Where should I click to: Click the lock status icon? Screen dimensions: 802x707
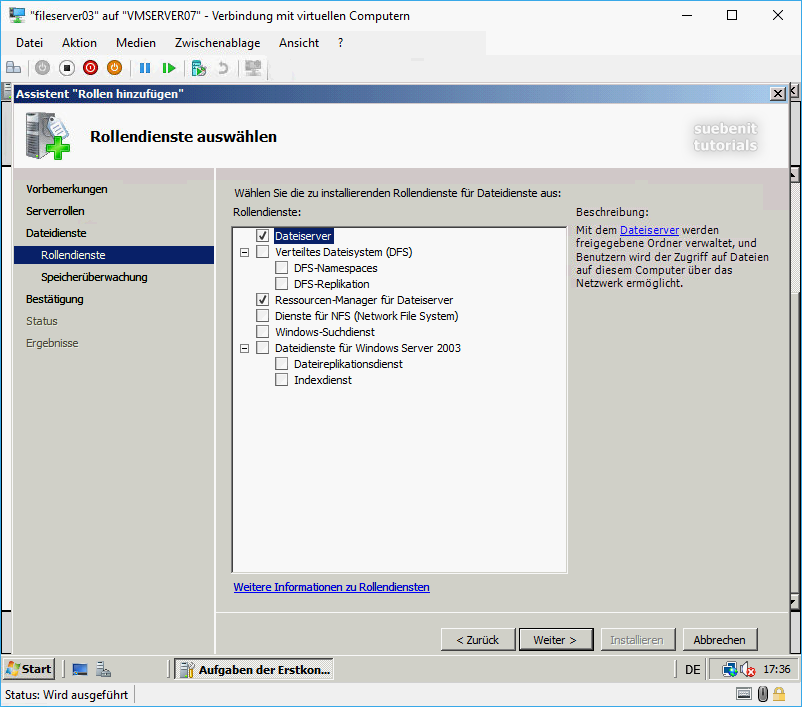point(779,694)
